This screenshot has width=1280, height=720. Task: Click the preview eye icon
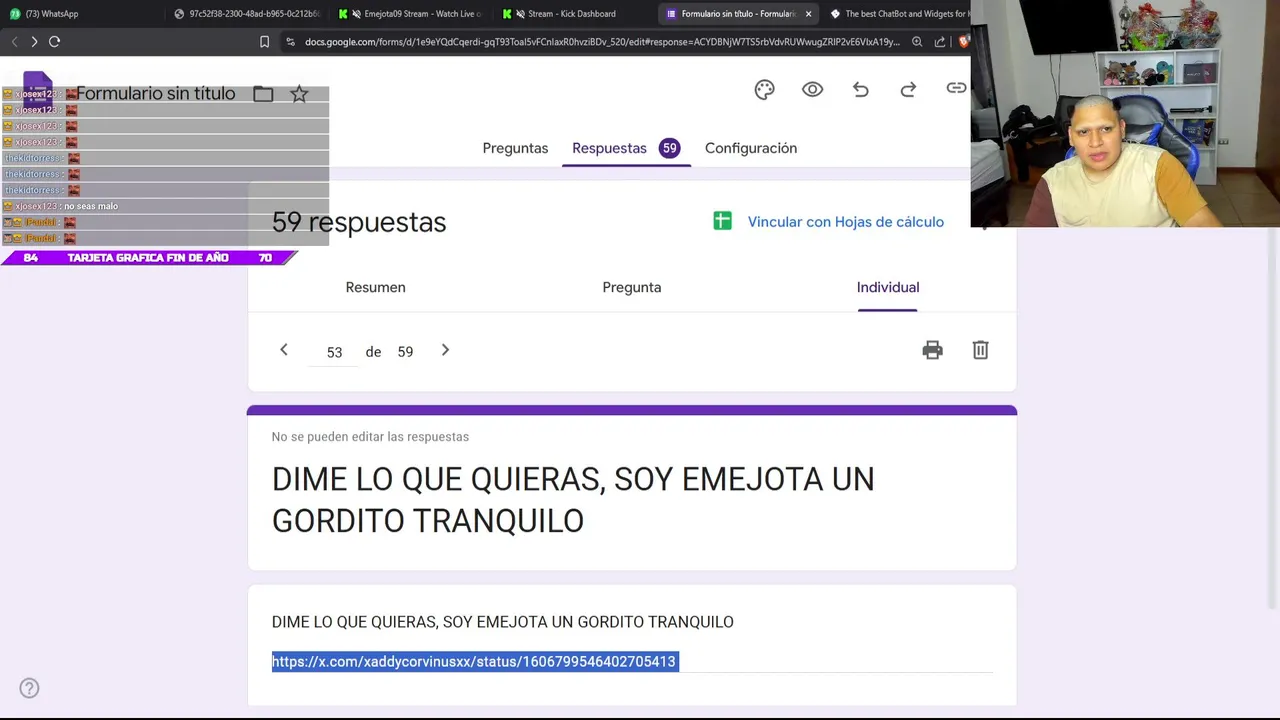coord(813,90)
